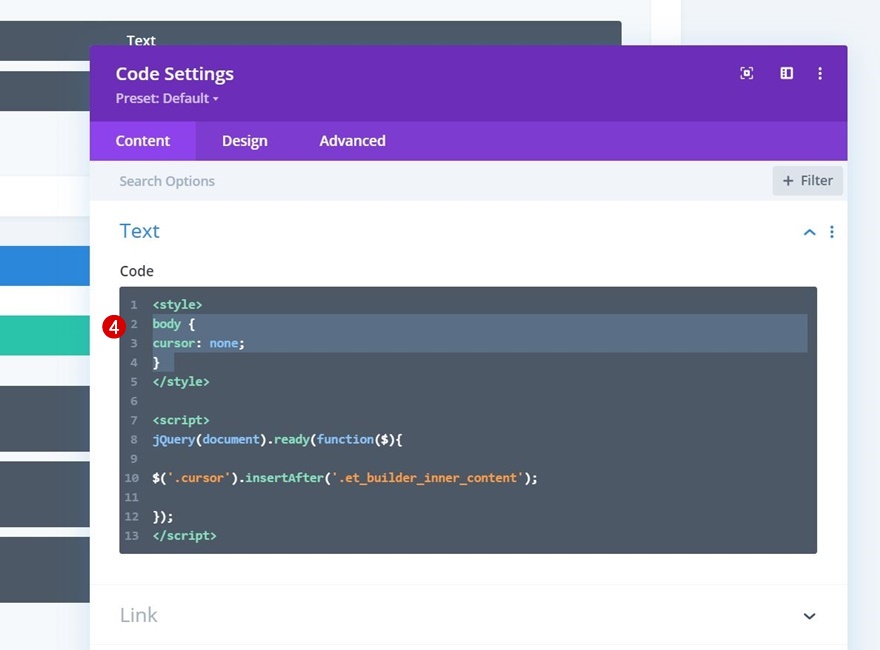This screenshot has width=880, height=650.
Task: Click the teal module bar on left
Action: (x=45, y=335)
